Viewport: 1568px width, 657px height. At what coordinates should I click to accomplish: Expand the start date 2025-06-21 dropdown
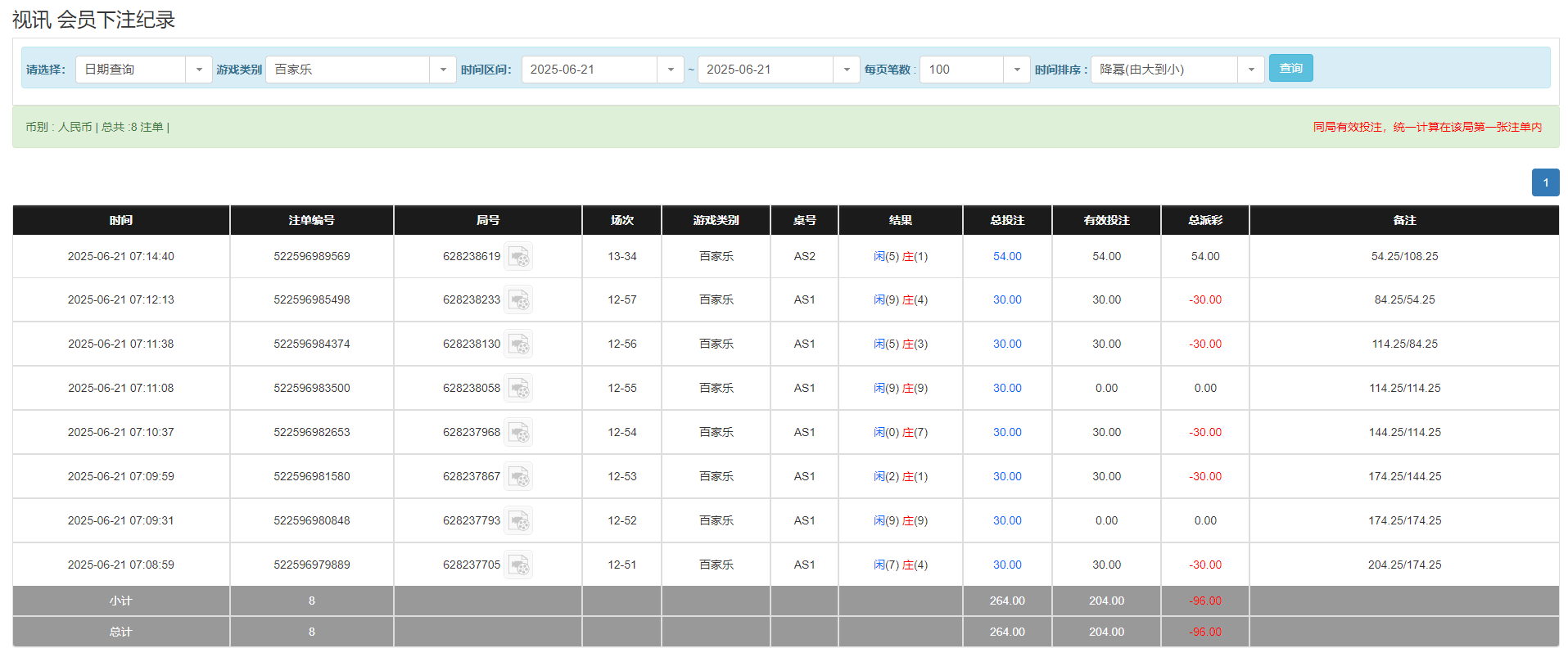670,70
